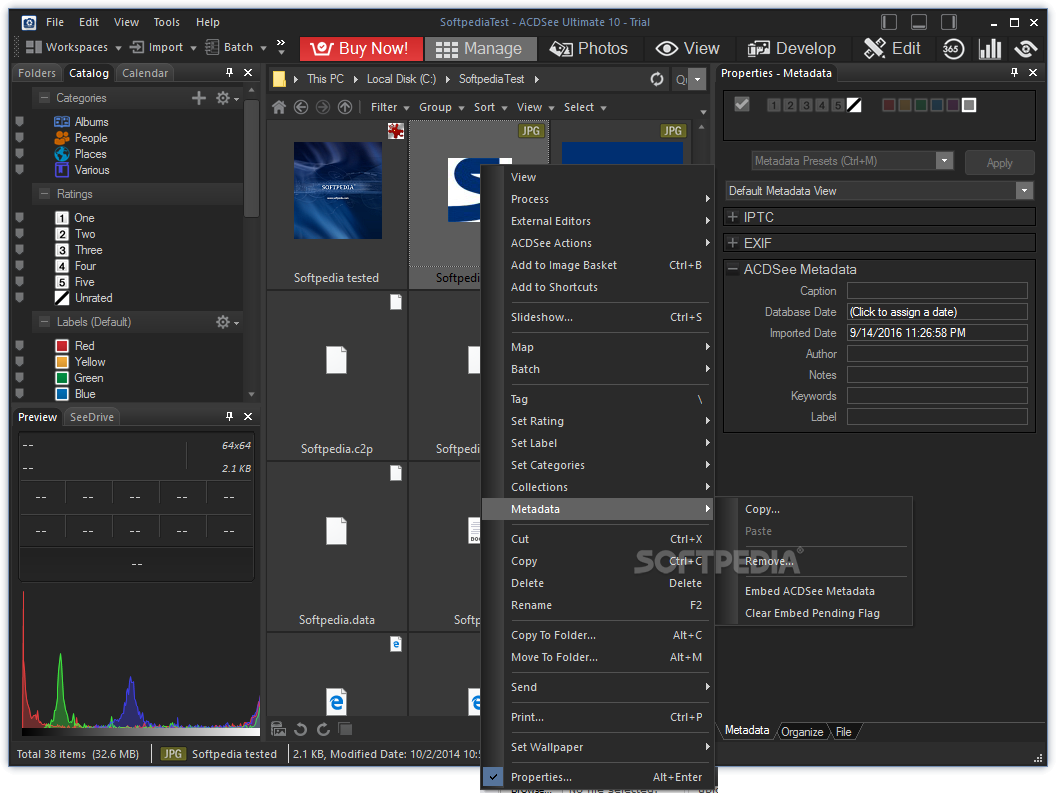This screenshot has height=793, width=1056.
Task: Pick the green label swatch in Properties
Action: pos(921,105)
